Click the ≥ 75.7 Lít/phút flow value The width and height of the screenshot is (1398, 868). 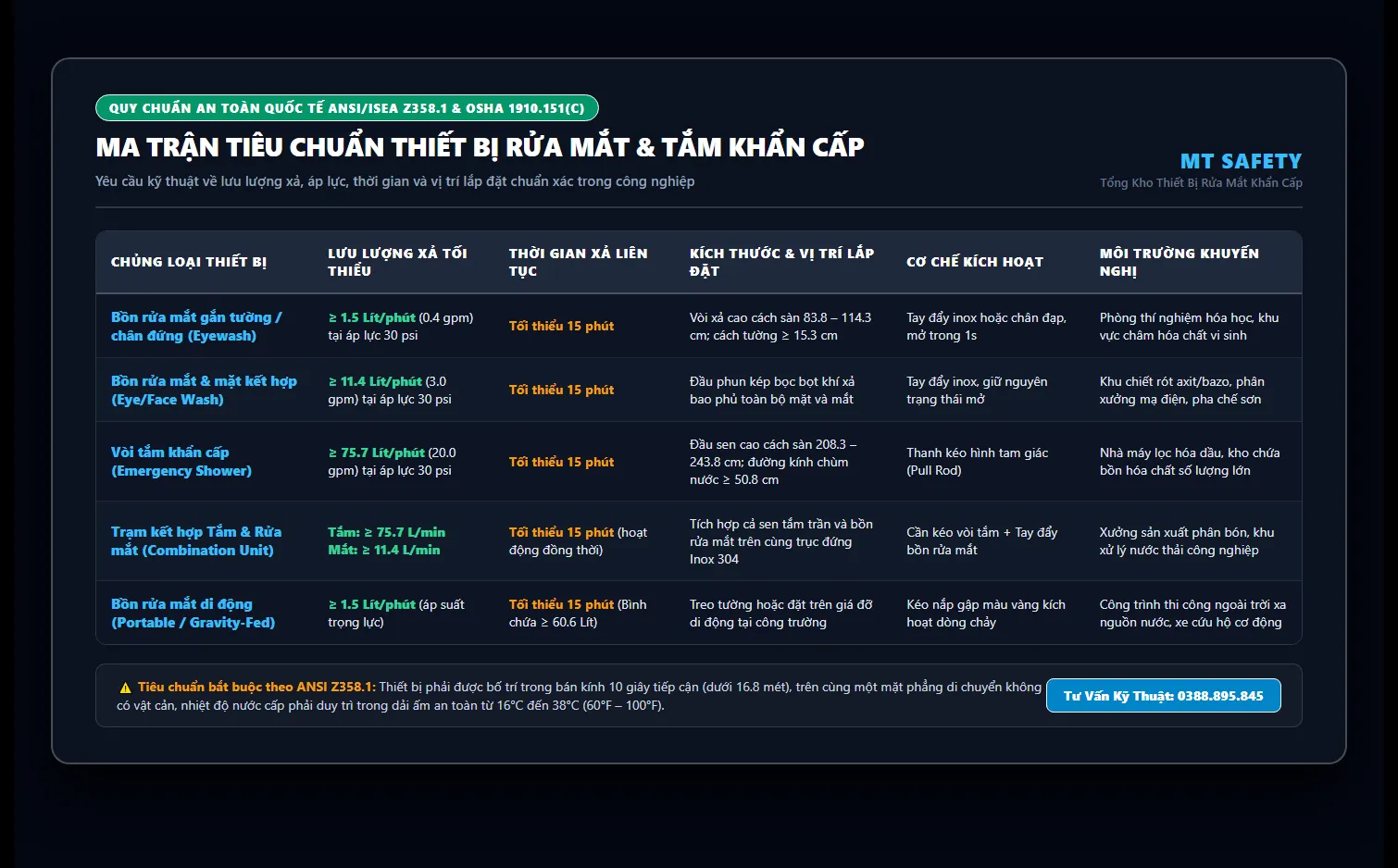click(x=376, y=453)
